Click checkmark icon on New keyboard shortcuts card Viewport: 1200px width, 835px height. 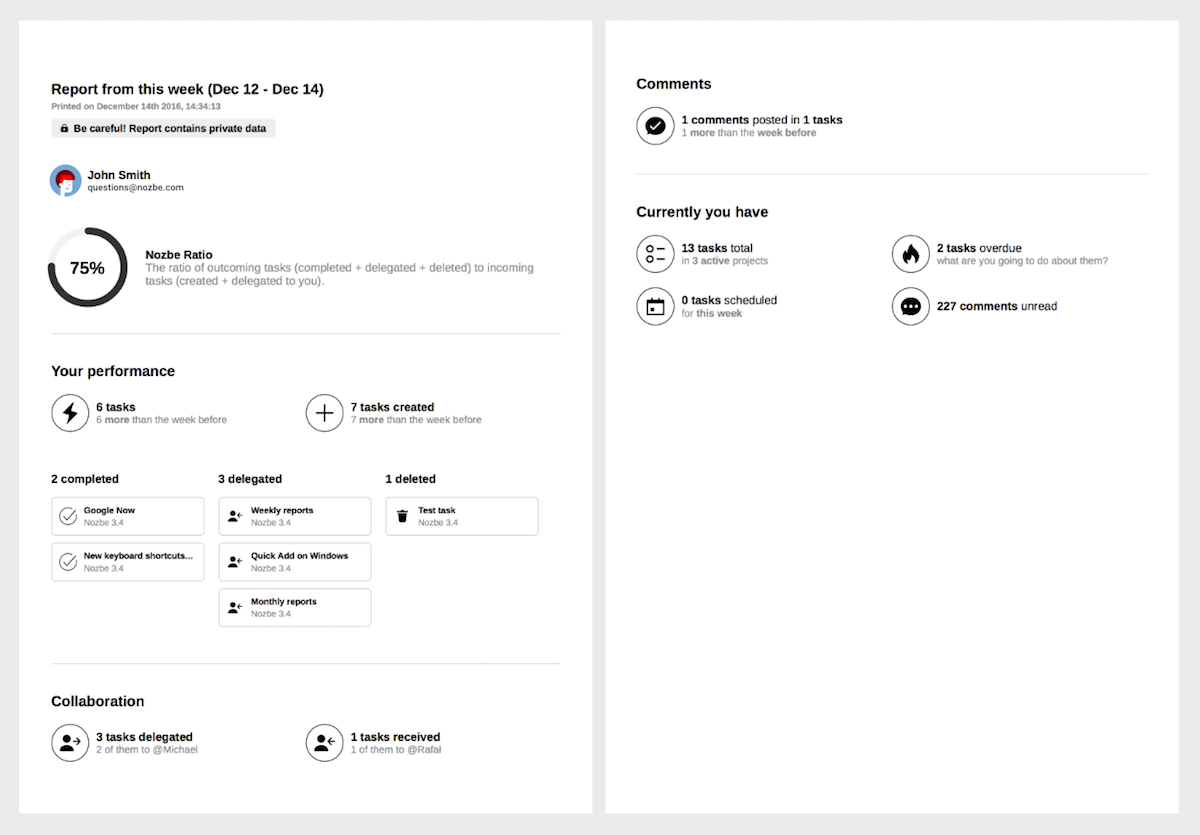tap(68, 562)
